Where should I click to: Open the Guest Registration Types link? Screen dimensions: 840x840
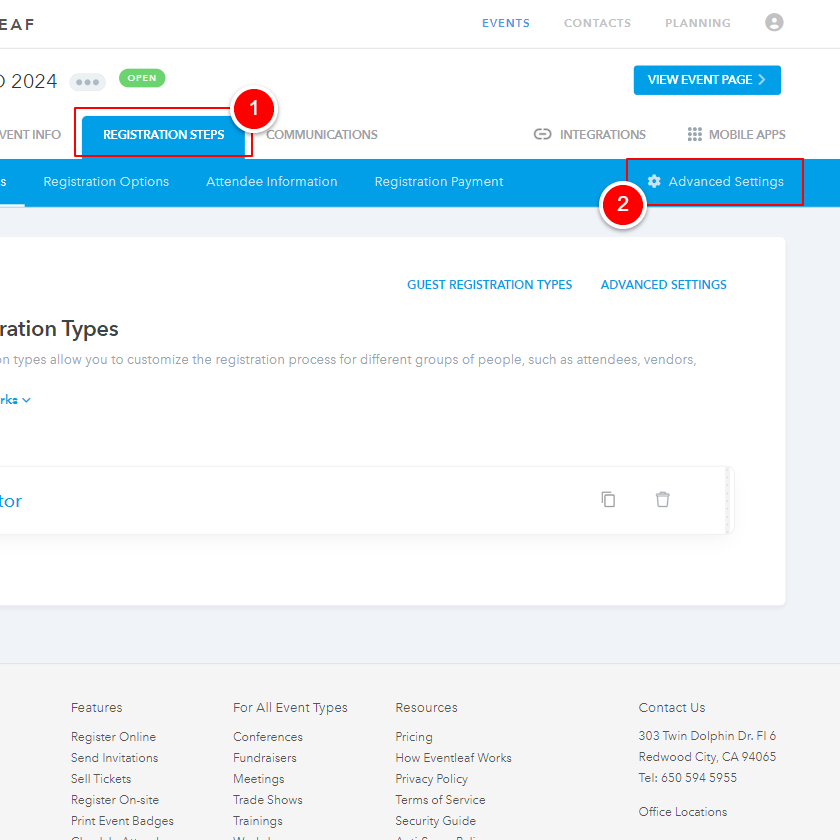490,284
